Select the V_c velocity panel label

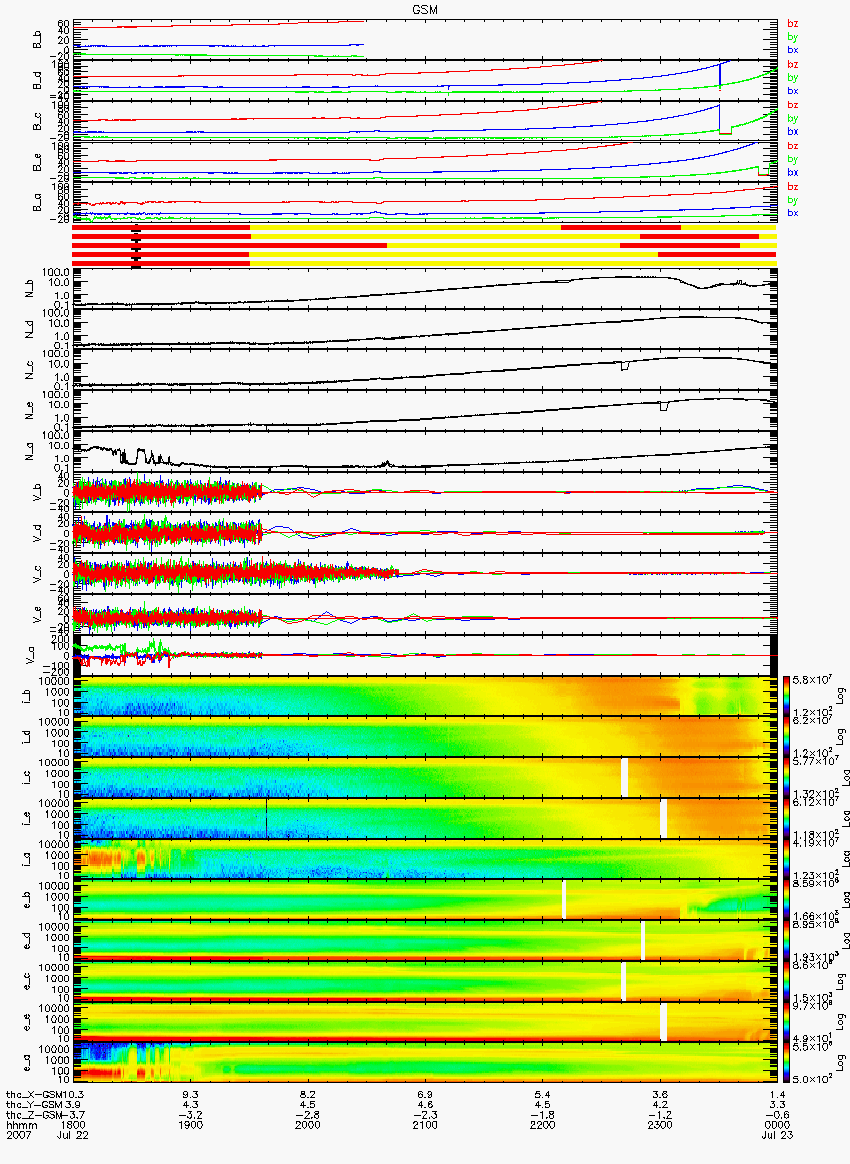point(37,574)
